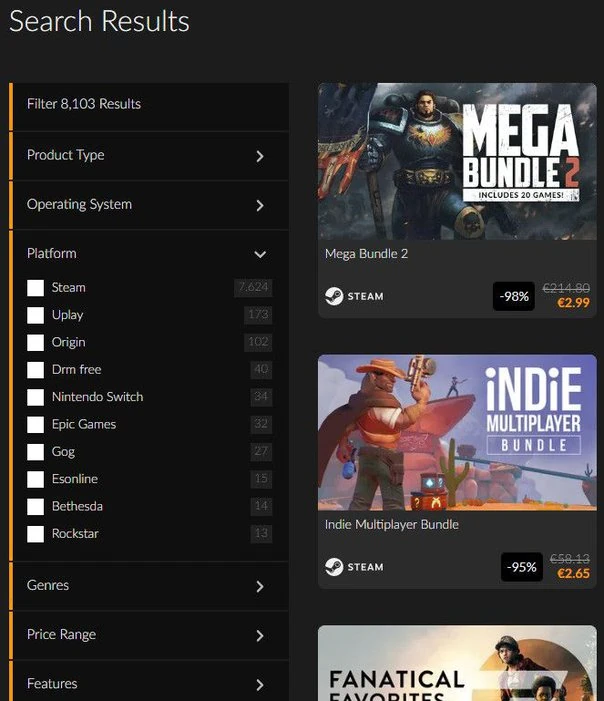Click the Mega Bundle 2 cover image
Viewport: 604px width, 701px height.
point(457,161)
